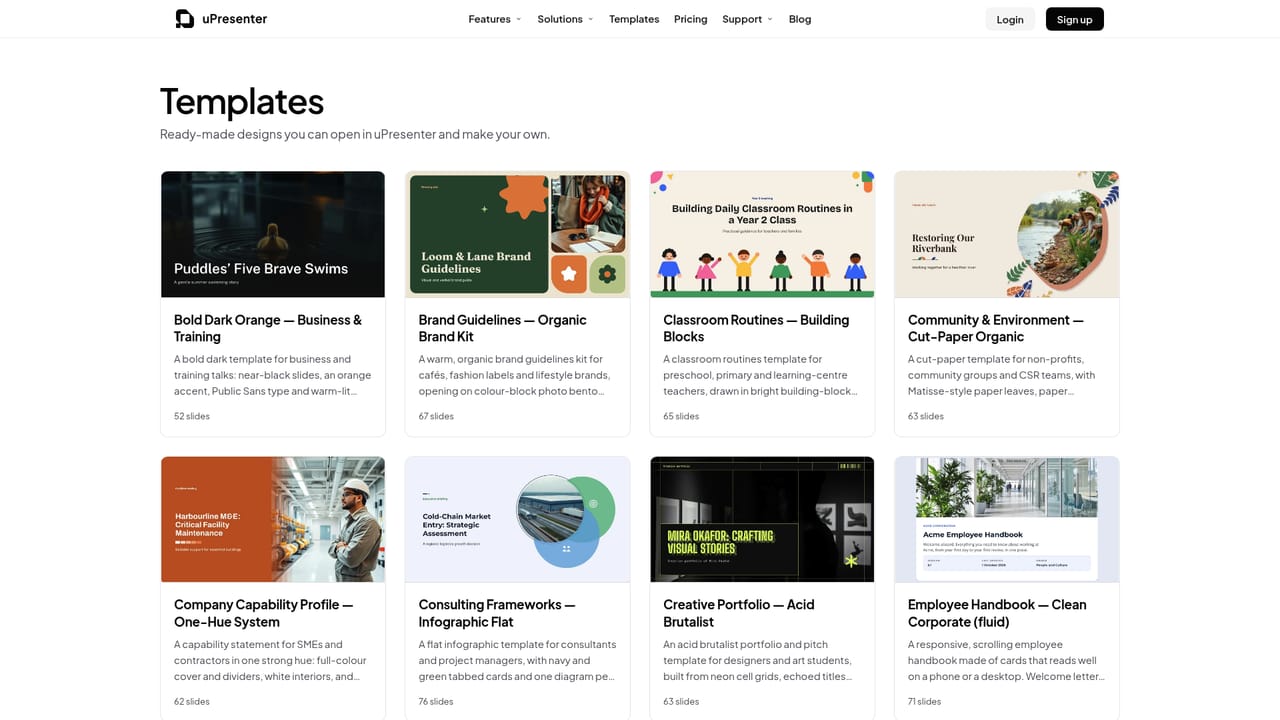Image resolution: width=1280 pixels, height=720 pixels.
Task: Open Classroom Routines — Building Blocks title
Action: click(x=756, y=328)
